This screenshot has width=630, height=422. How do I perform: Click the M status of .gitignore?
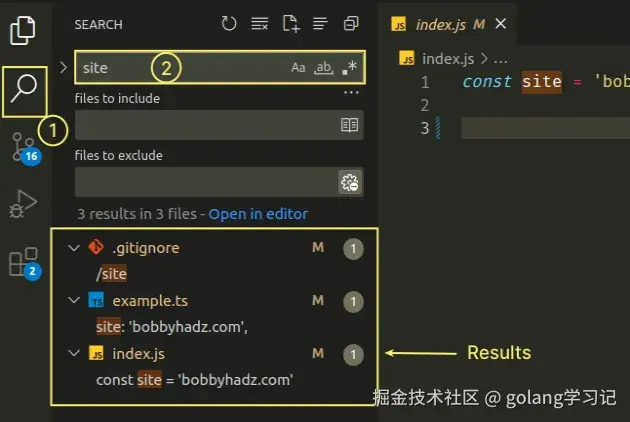coord(318,248)
